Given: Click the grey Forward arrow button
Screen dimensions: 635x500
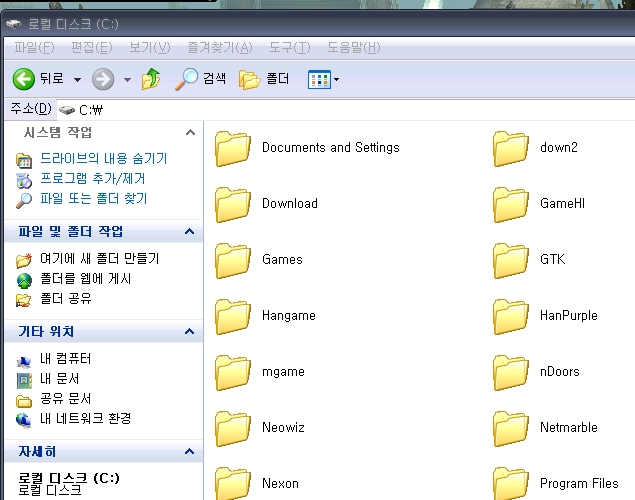Looking at the screenshot, I should [103, 79].
